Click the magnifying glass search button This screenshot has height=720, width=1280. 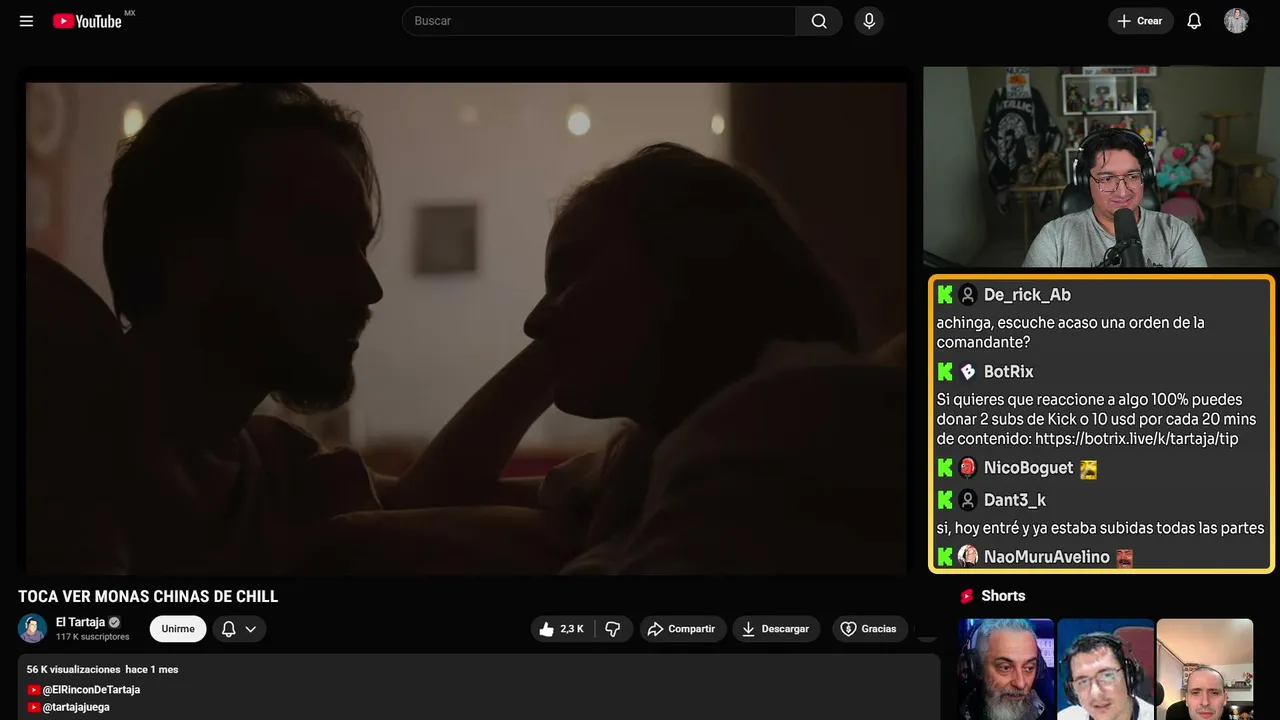819,21
